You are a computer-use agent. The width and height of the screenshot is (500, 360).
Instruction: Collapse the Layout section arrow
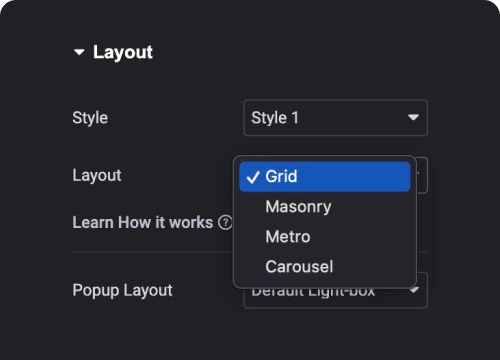pos(79,52)
